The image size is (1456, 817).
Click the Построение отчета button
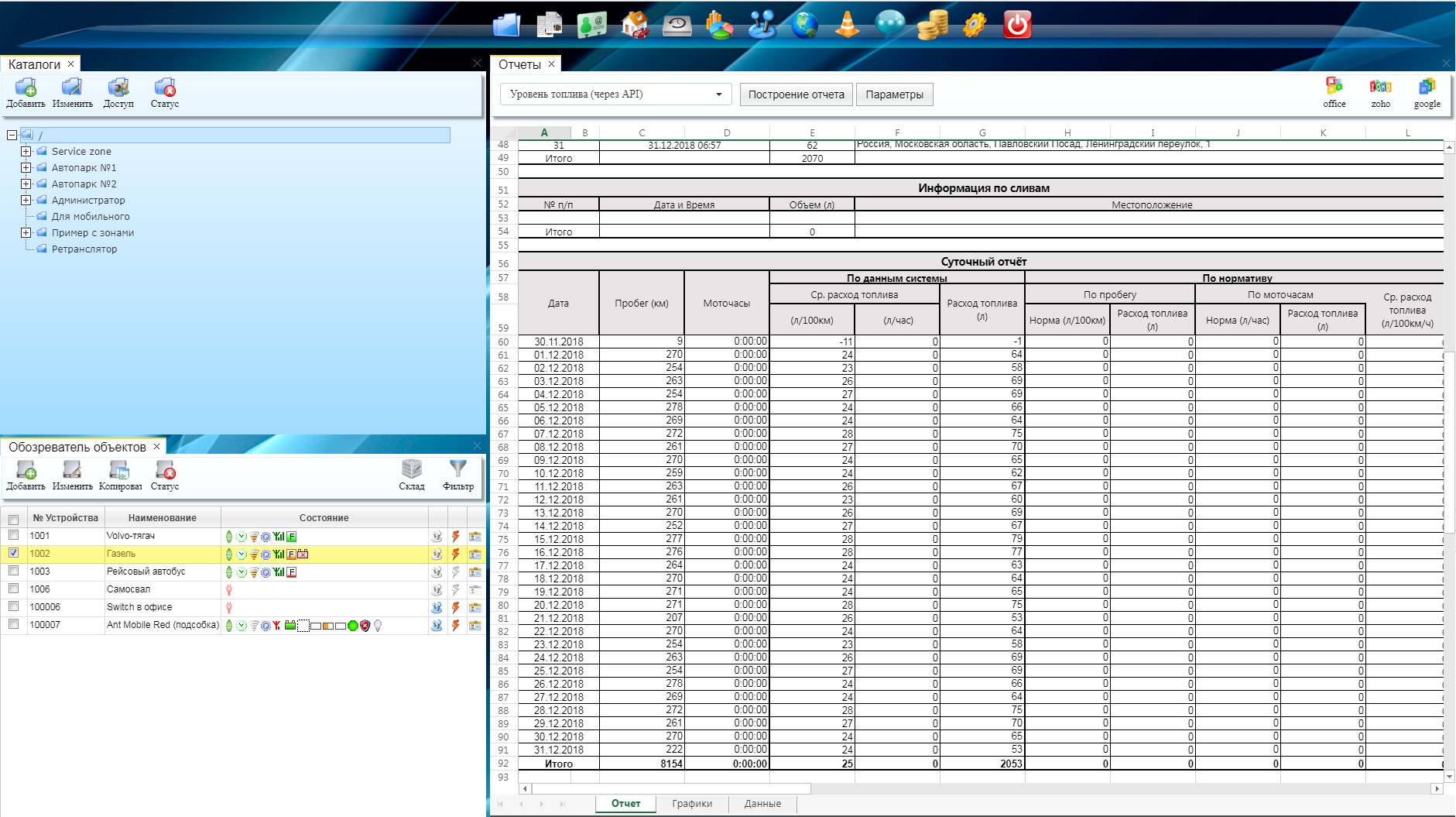(796, 94)
